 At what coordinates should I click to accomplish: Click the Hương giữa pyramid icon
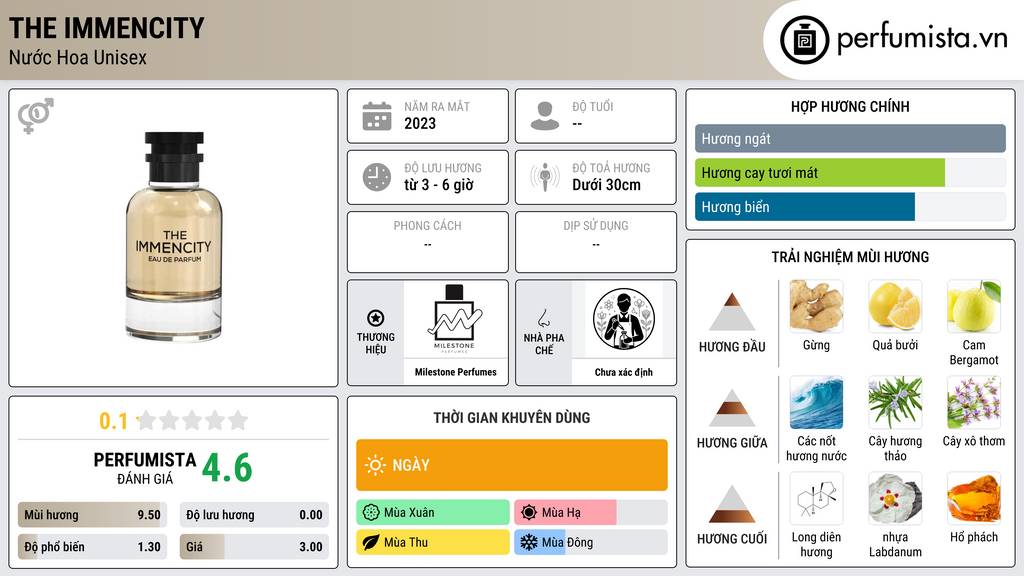click(732, 408)
